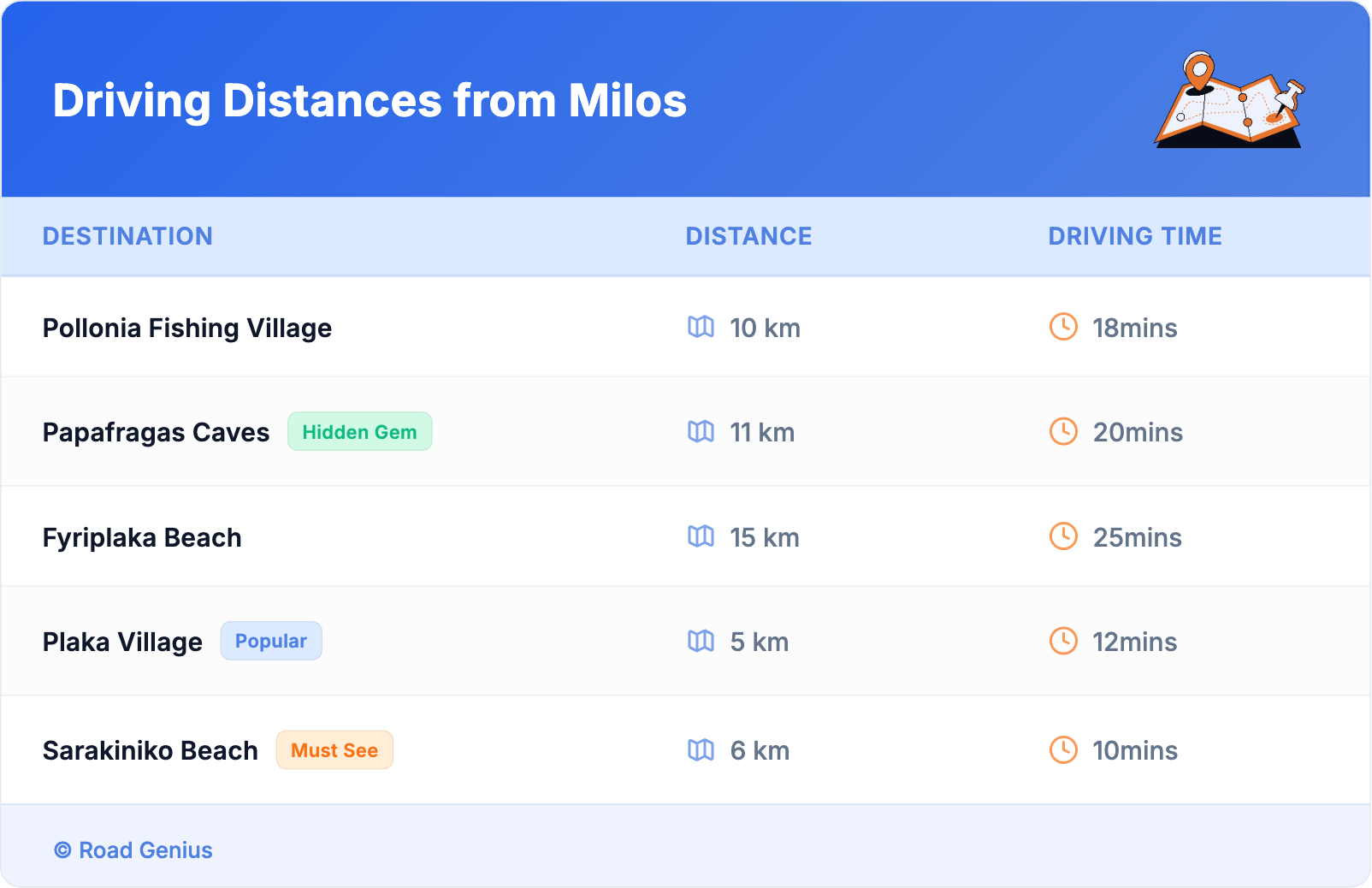
Task: Select the Must See badge
Action: point(334,750)
